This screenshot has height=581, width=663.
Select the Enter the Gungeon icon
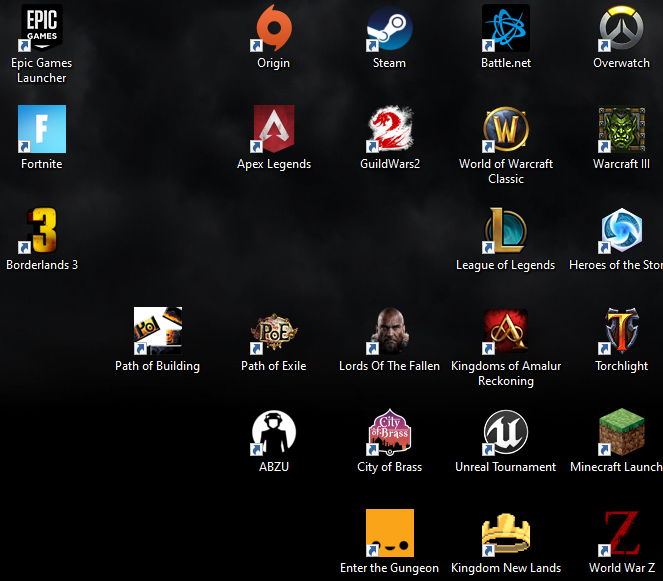pyautogui.click(x=389, y=533)
